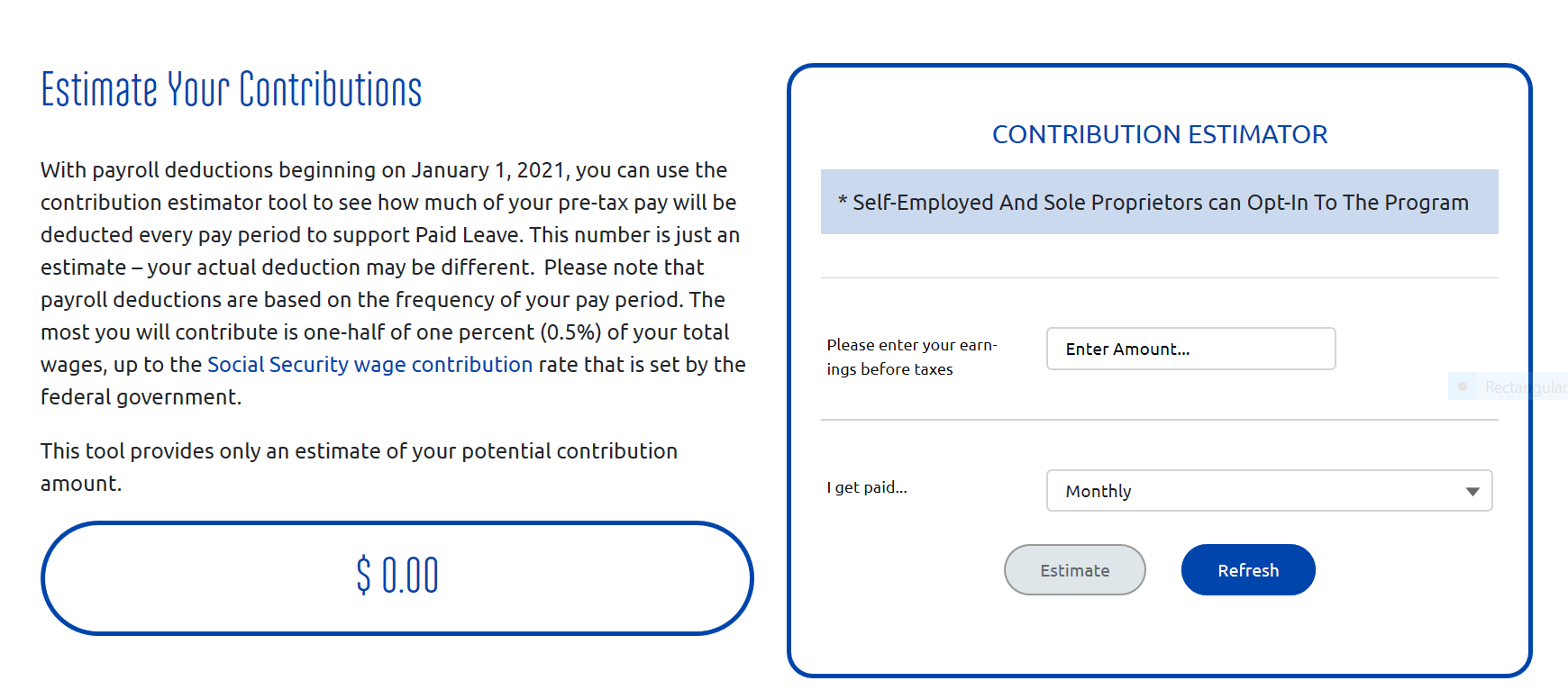Screen dimensions: 1568x699
Task: Click the Self-Employed opt-in notice banner
Action: 1159,202
